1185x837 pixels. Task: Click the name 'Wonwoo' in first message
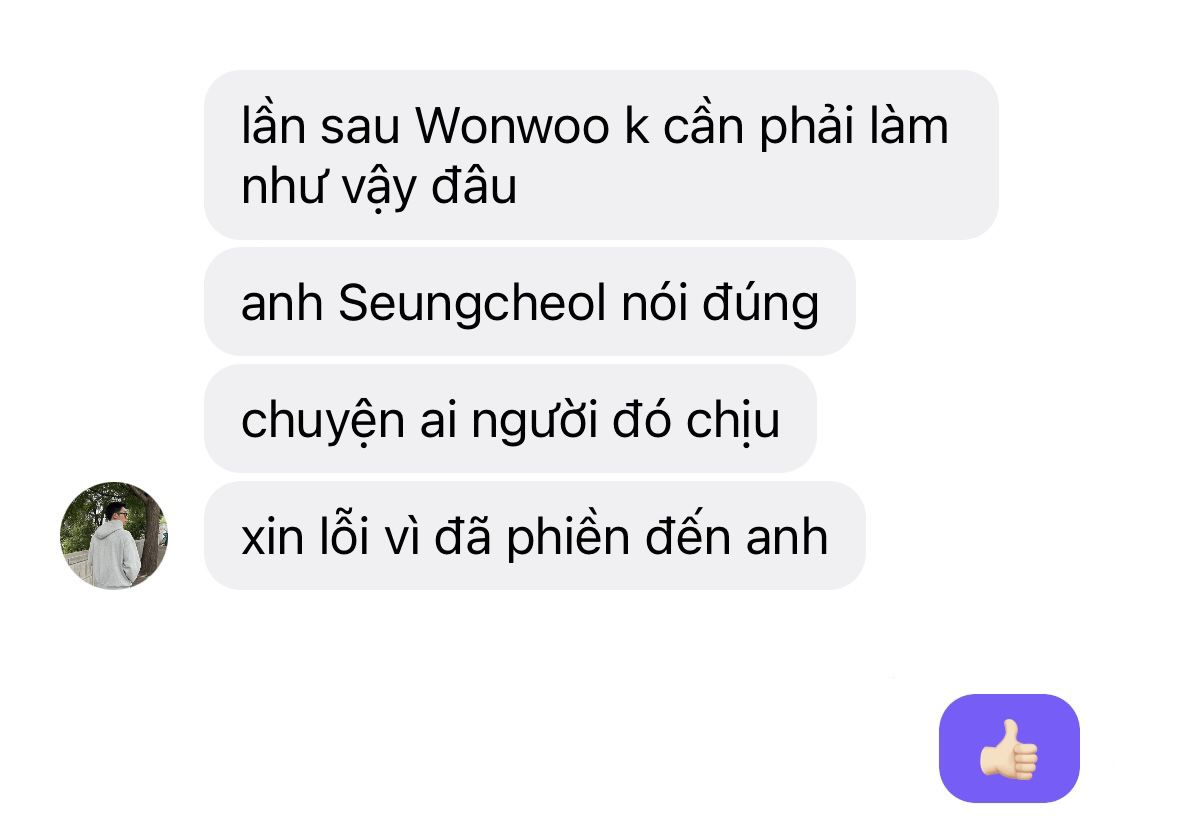click(x=512, y=125)
